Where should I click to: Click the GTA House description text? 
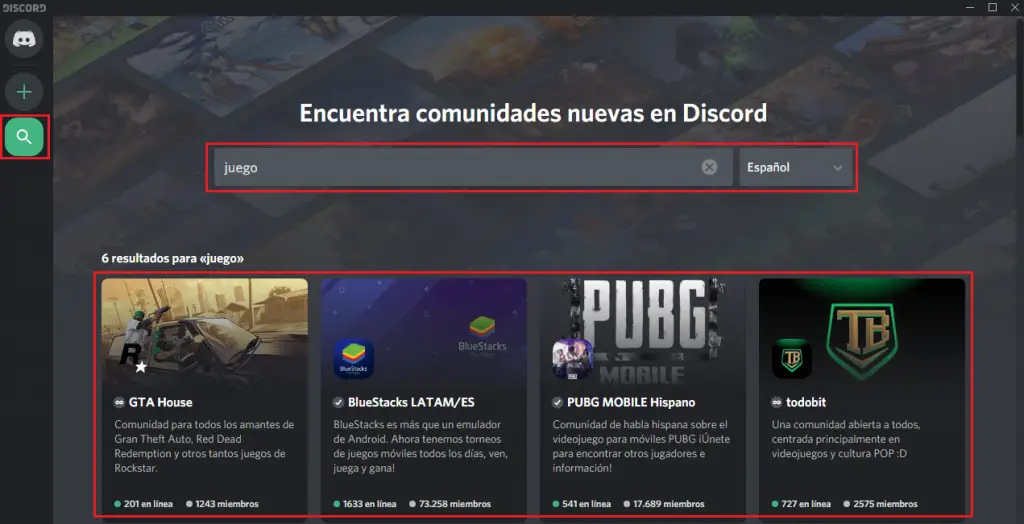pyautogui.click(x=204, y=446)
